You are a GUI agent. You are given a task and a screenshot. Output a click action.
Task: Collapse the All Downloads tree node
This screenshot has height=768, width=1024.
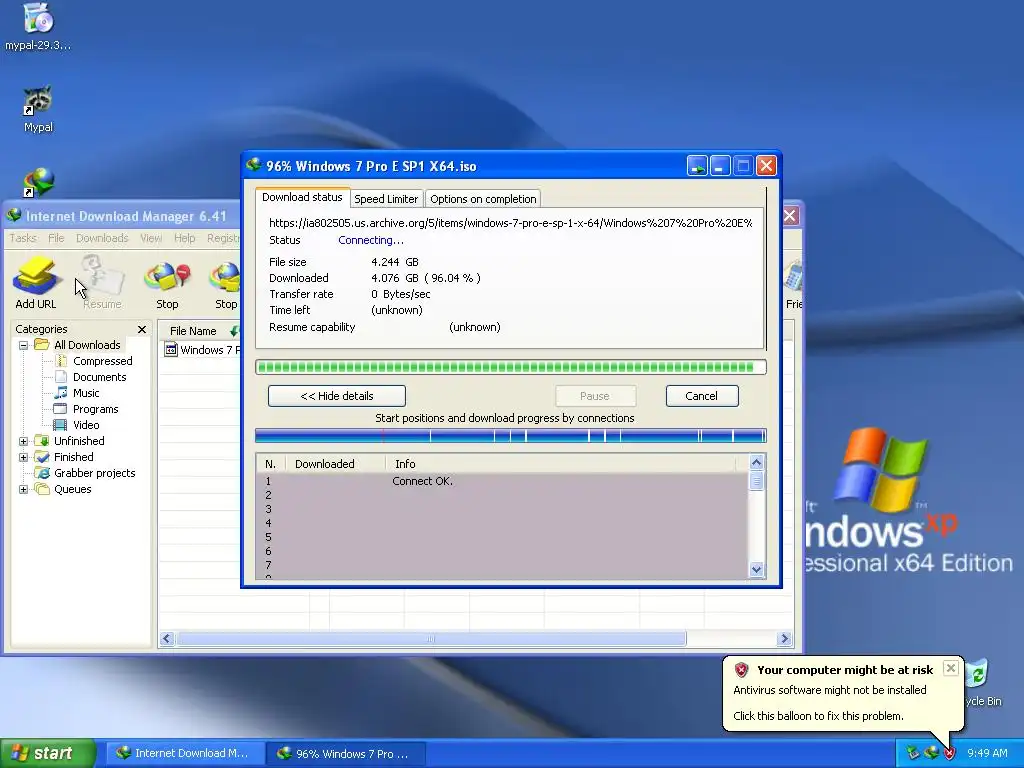tap(24, 345)
